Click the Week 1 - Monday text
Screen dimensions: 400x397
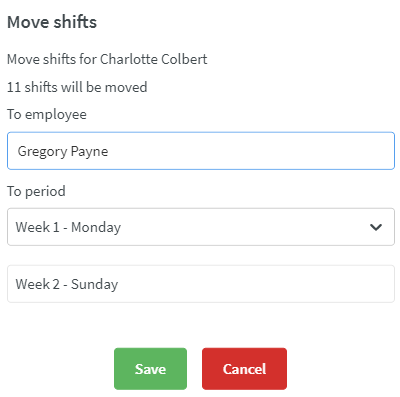68,228
